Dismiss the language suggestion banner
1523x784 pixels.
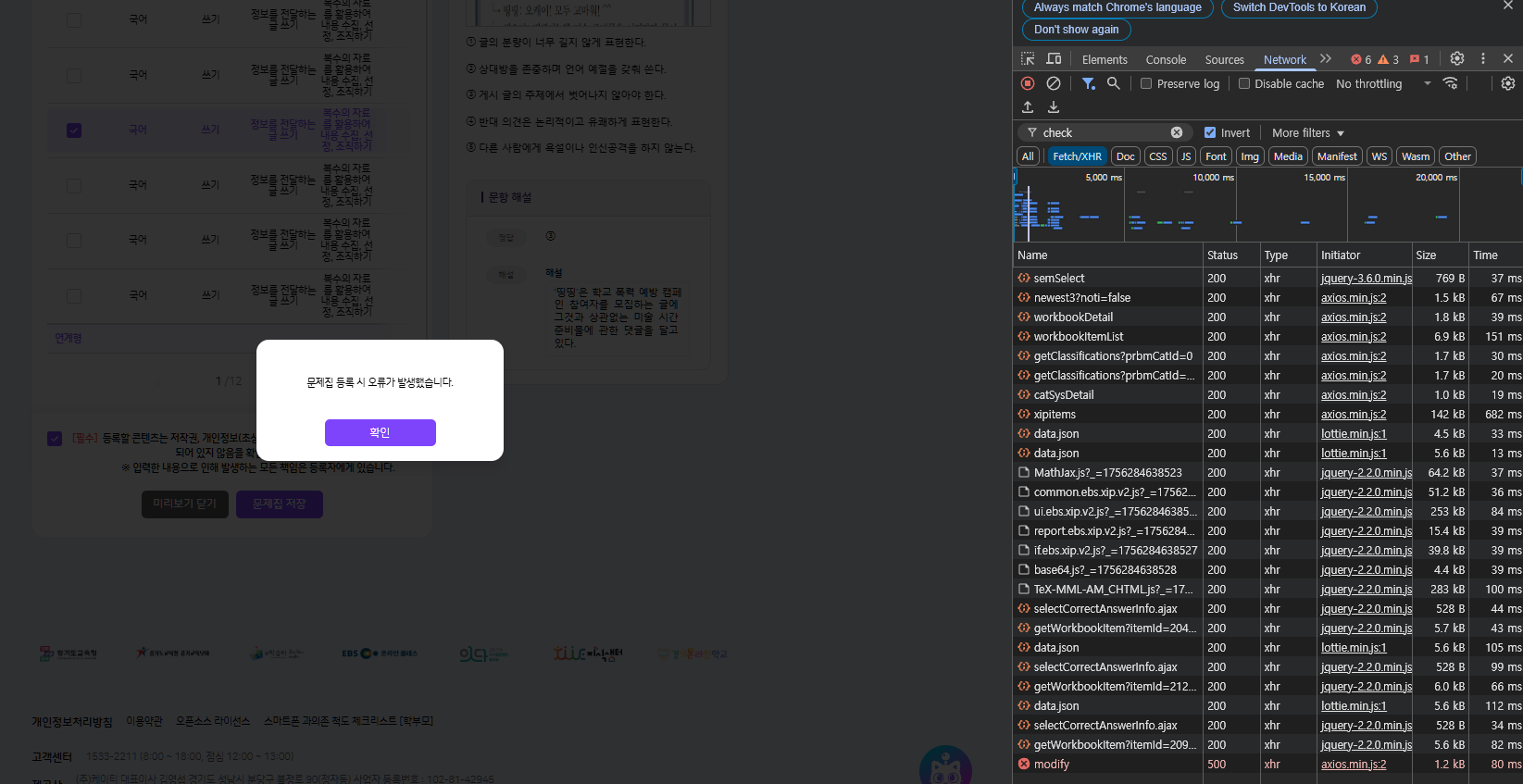1508,6
